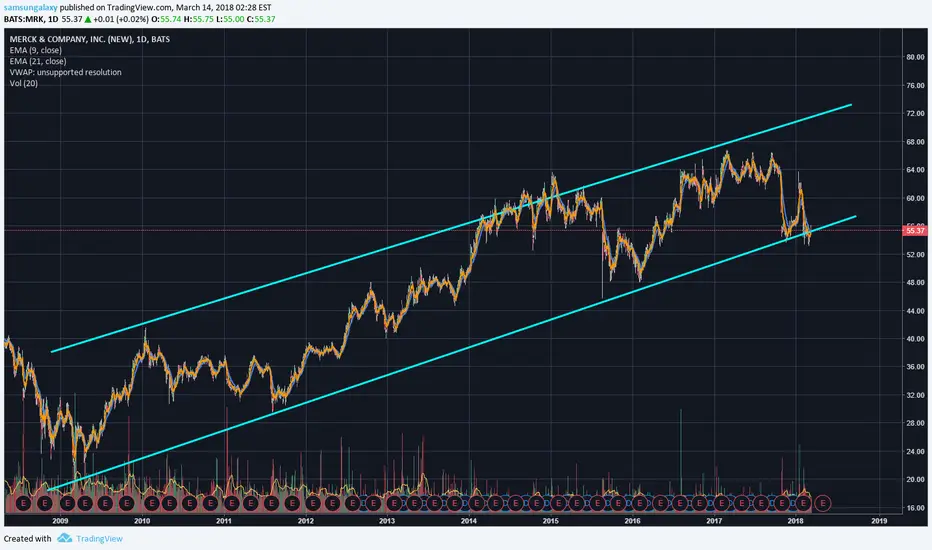Click the 2010 time axis label
This screenshot has height=550, width=932.
142,520
